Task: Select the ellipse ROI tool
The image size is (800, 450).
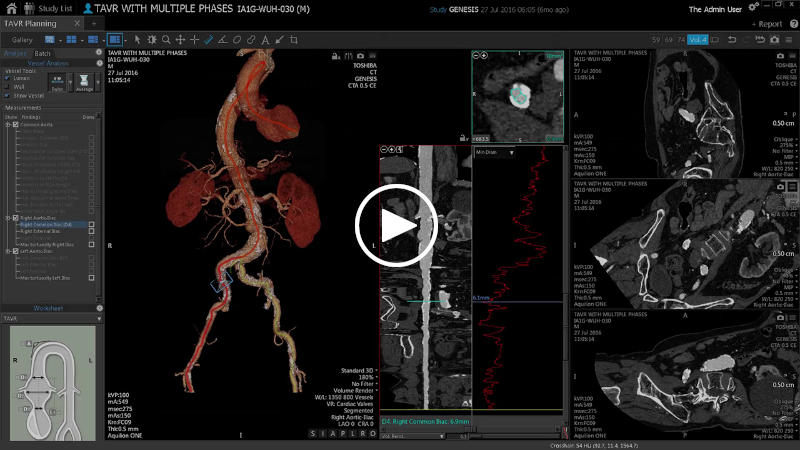Action: click(237, 40)
